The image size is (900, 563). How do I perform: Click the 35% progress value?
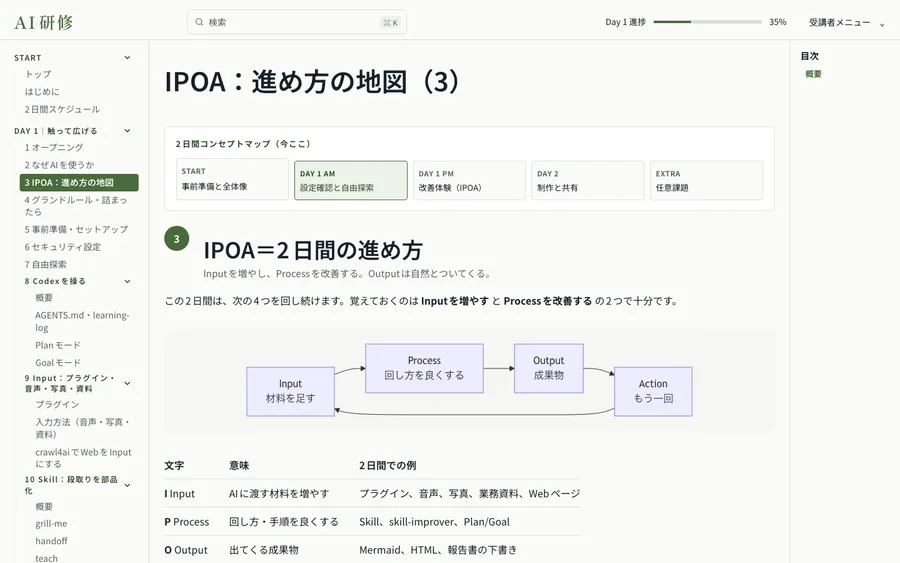pyautogui.click(x=778, y=22)
